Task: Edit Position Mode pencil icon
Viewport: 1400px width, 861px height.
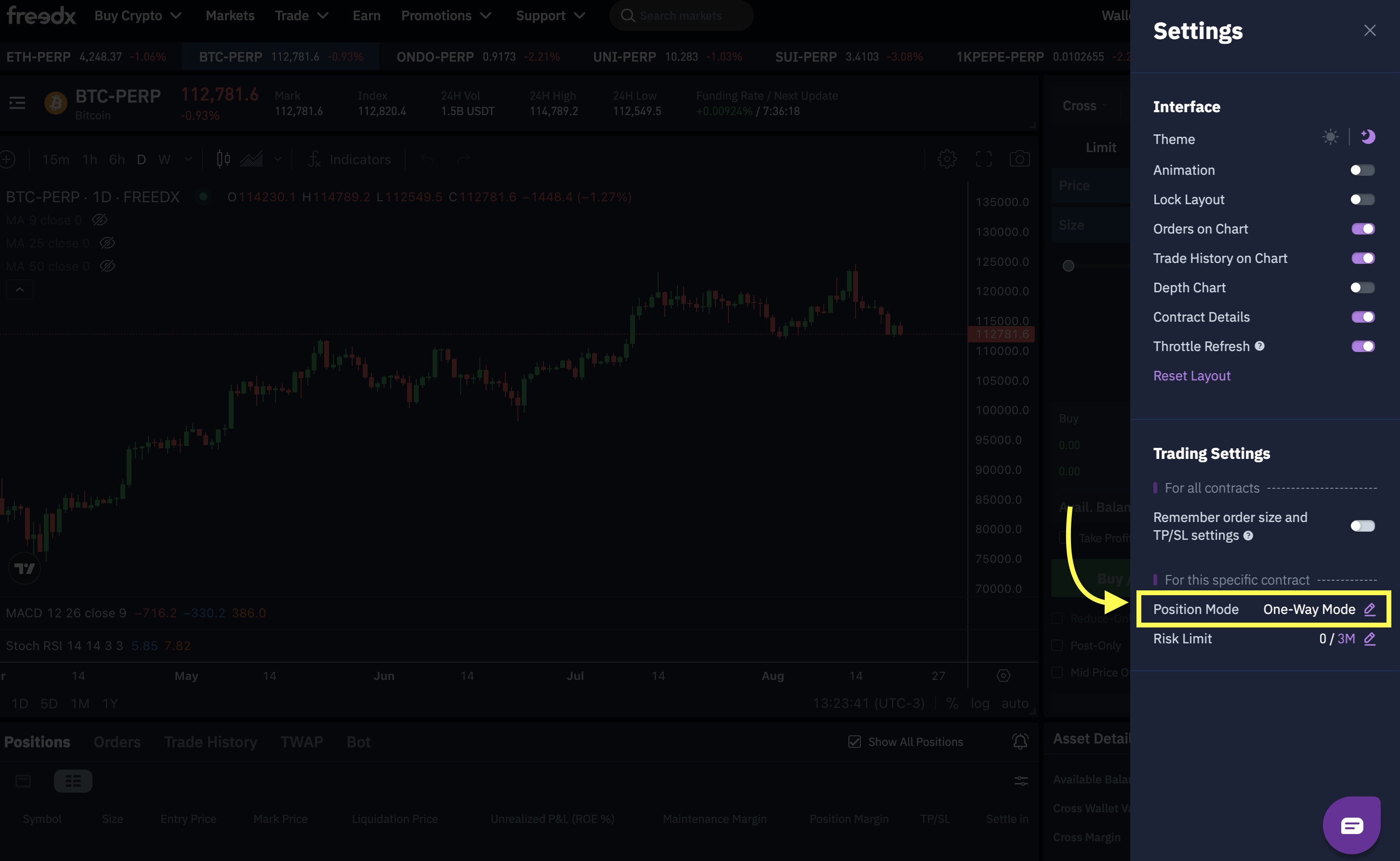Action: click(x=1370, y=609)
